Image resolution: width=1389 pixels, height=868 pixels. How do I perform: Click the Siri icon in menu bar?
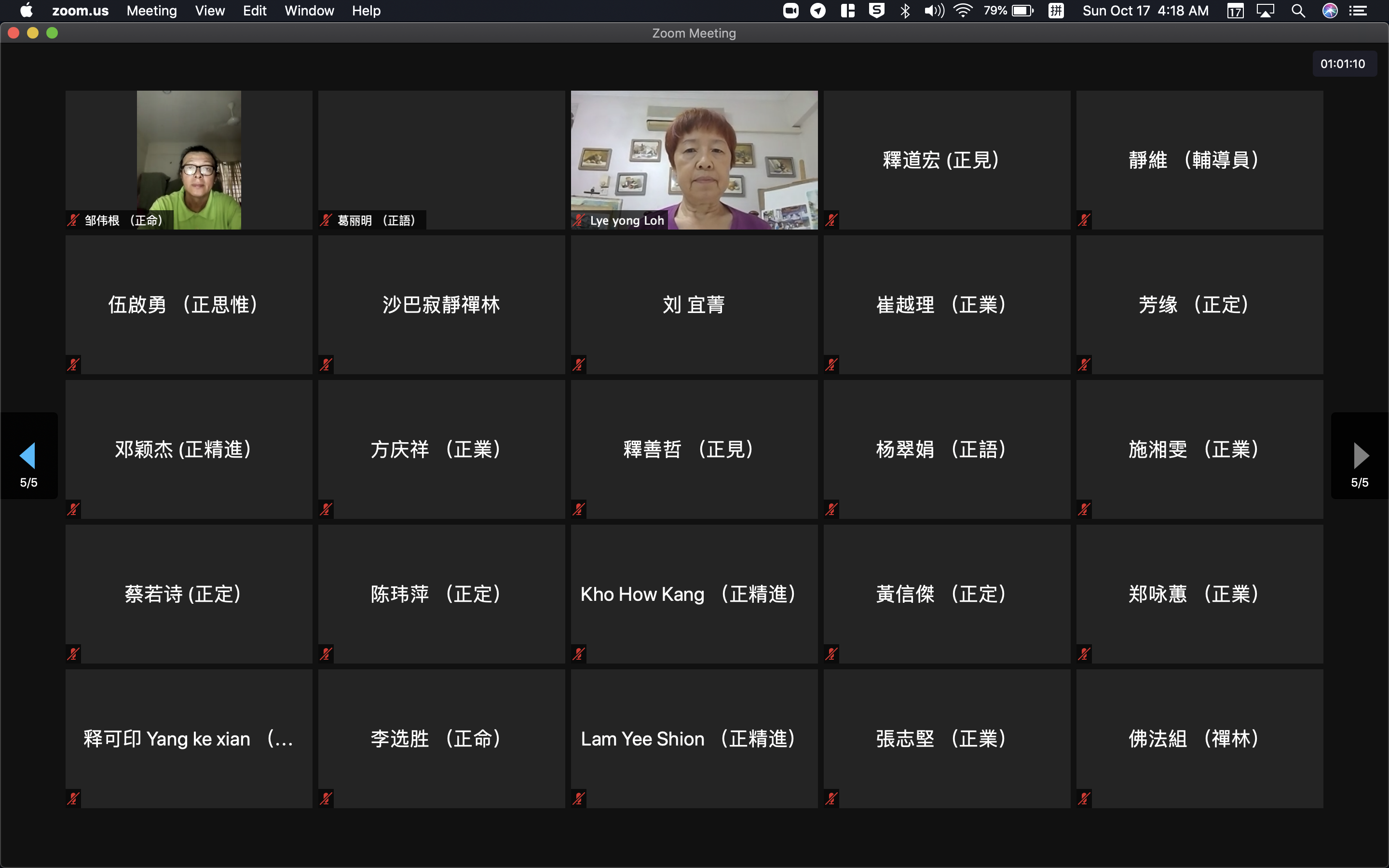coord(1329,11)
